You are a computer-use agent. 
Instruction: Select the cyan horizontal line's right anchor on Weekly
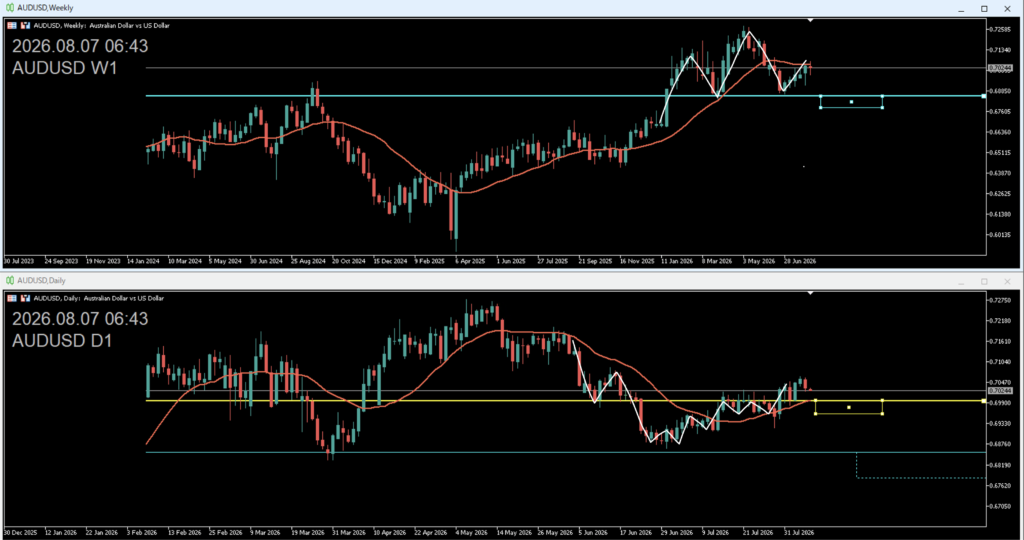984,96
